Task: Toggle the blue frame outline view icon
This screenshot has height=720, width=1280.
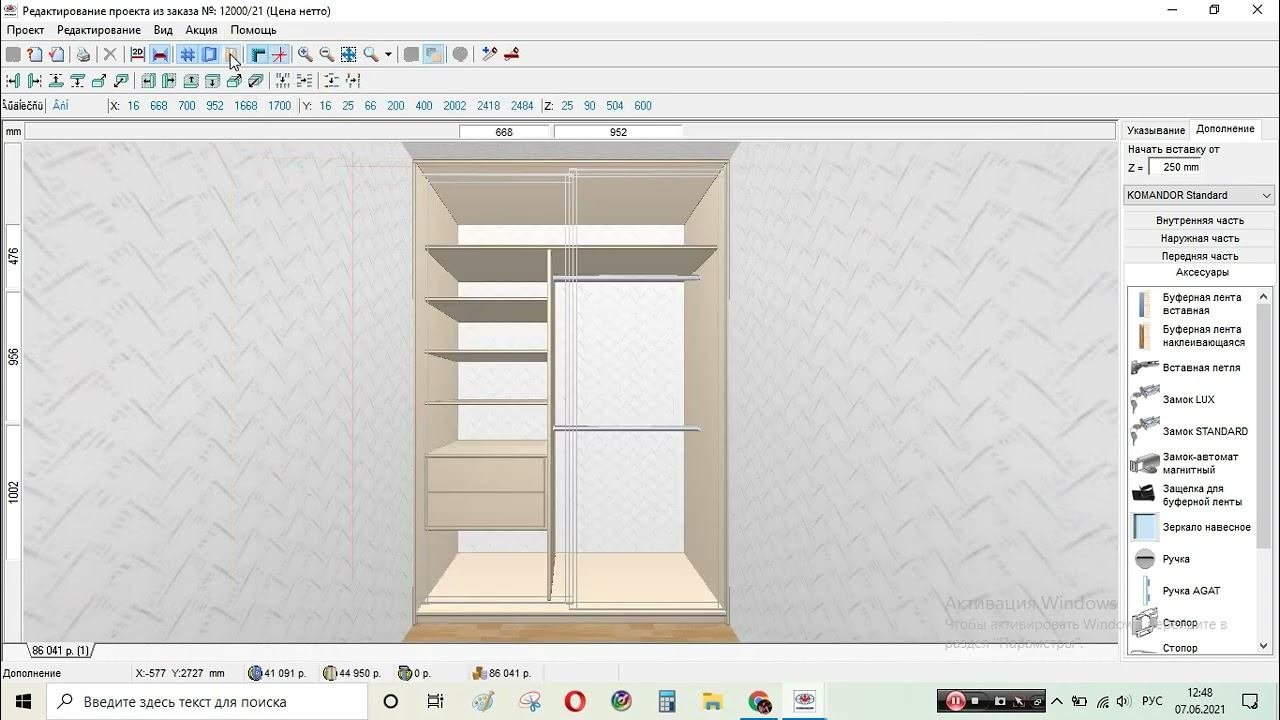Action: (210, 55)
